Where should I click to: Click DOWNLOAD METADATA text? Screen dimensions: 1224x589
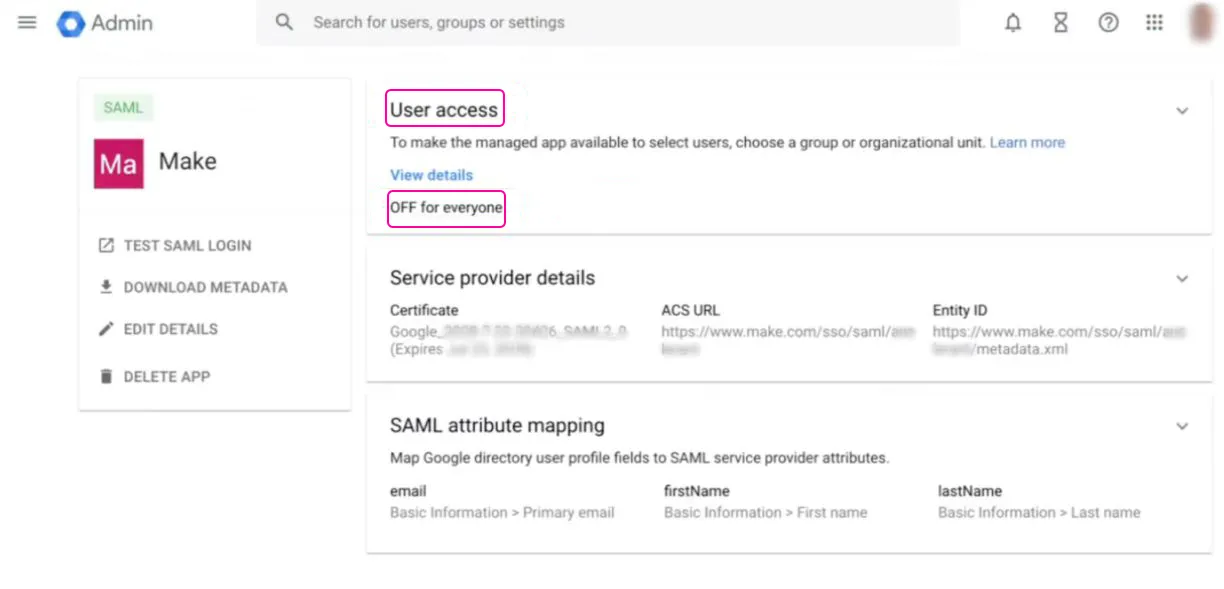pyautogui.click(x=205, y=287)
